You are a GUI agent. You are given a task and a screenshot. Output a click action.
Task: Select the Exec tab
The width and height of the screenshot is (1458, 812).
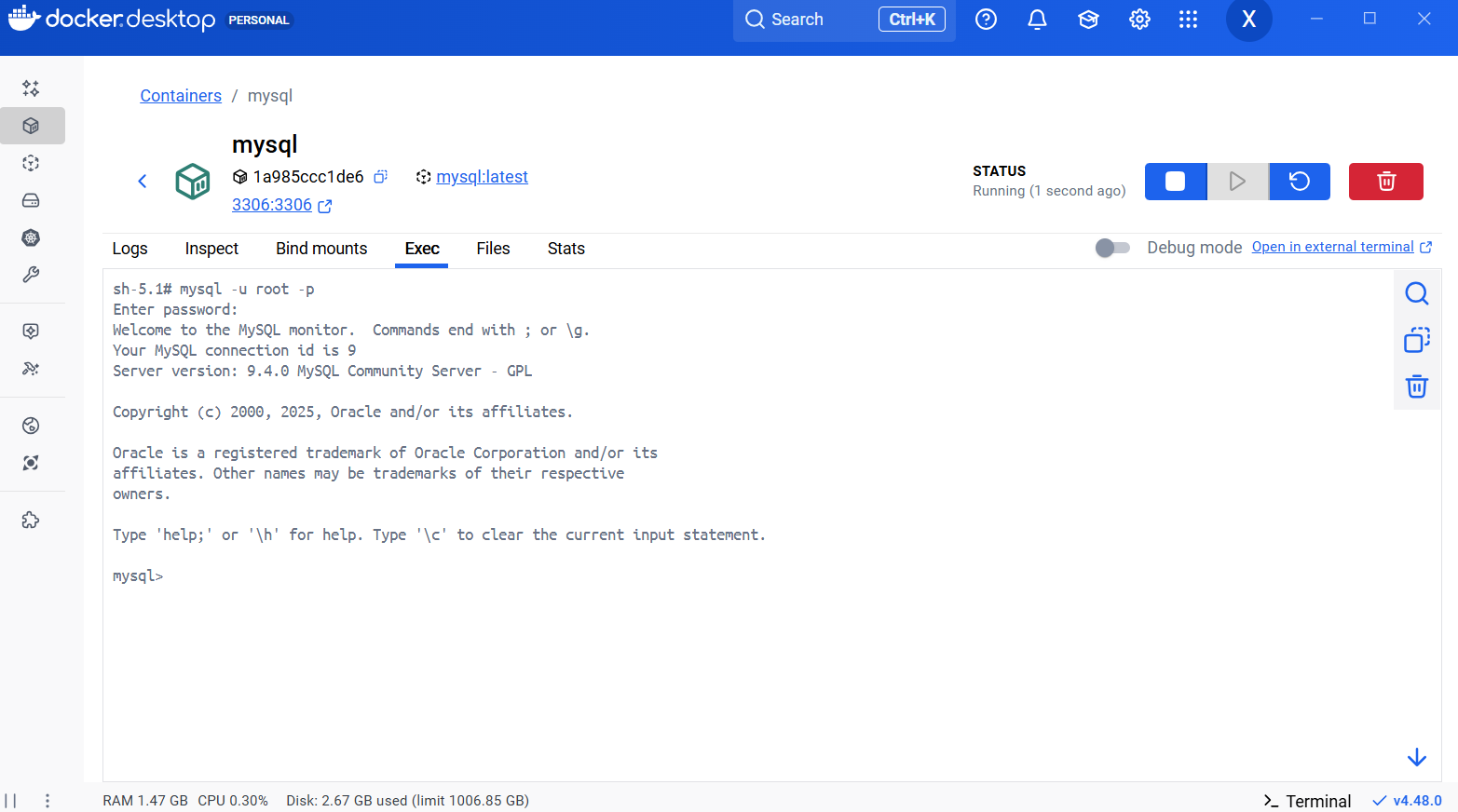point(422,249)
